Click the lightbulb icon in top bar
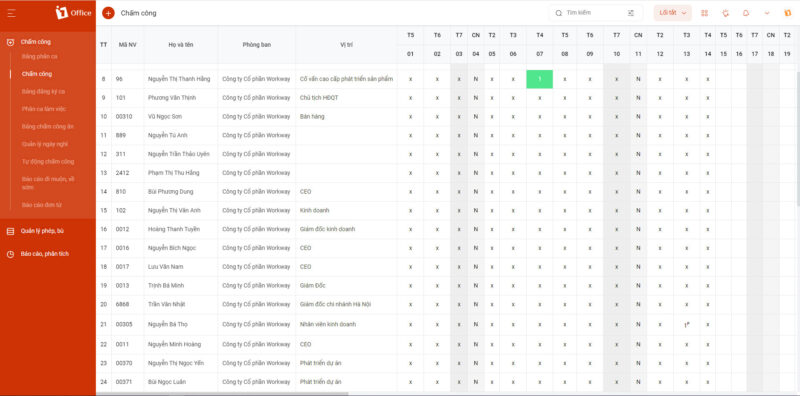 [x=726, y=13]
